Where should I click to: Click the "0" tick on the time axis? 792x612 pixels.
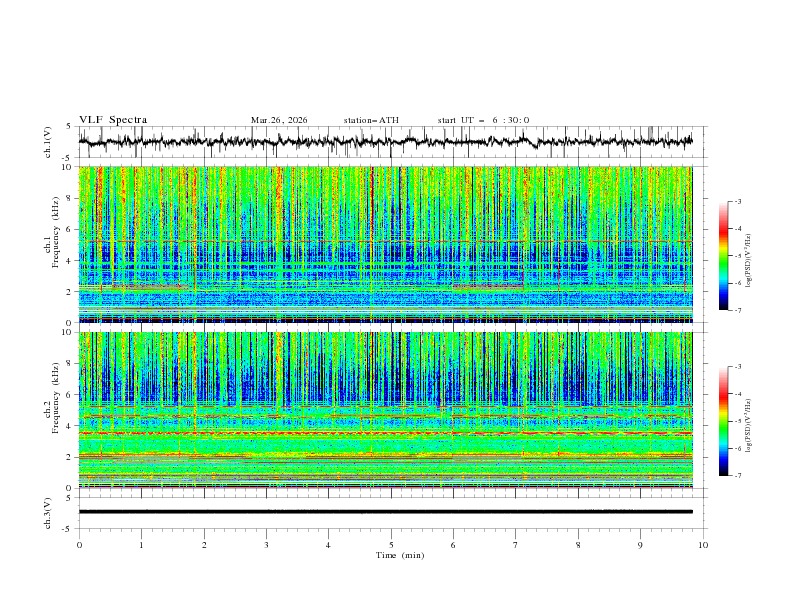(79, 545)
